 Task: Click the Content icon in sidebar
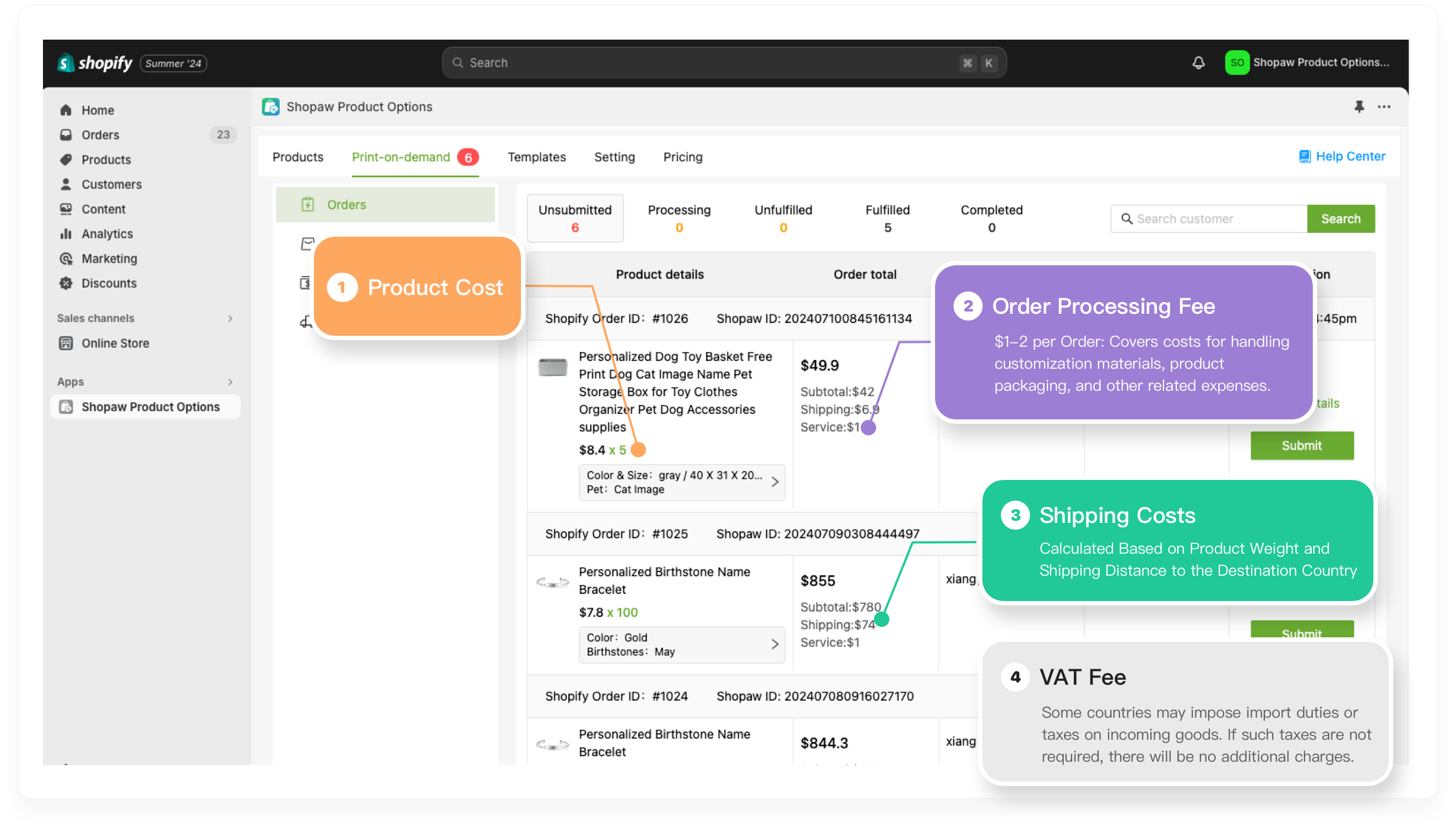pyautogui.click(x=66, y=209)
